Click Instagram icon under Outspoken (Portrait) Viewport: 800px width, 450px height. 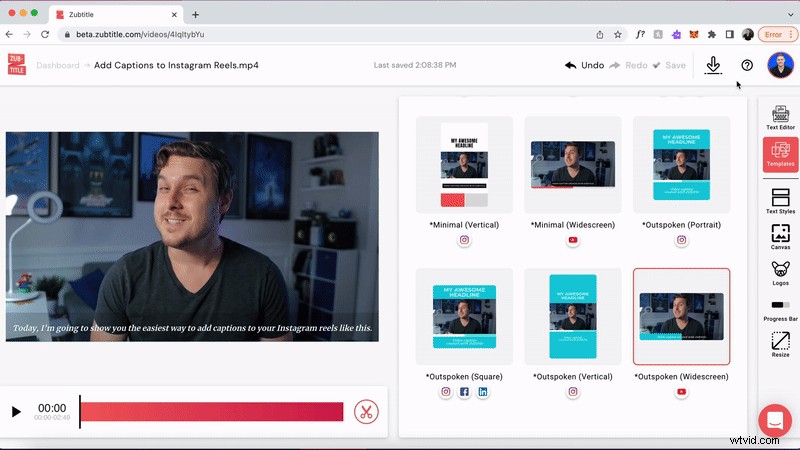click(x=682, y=240)
